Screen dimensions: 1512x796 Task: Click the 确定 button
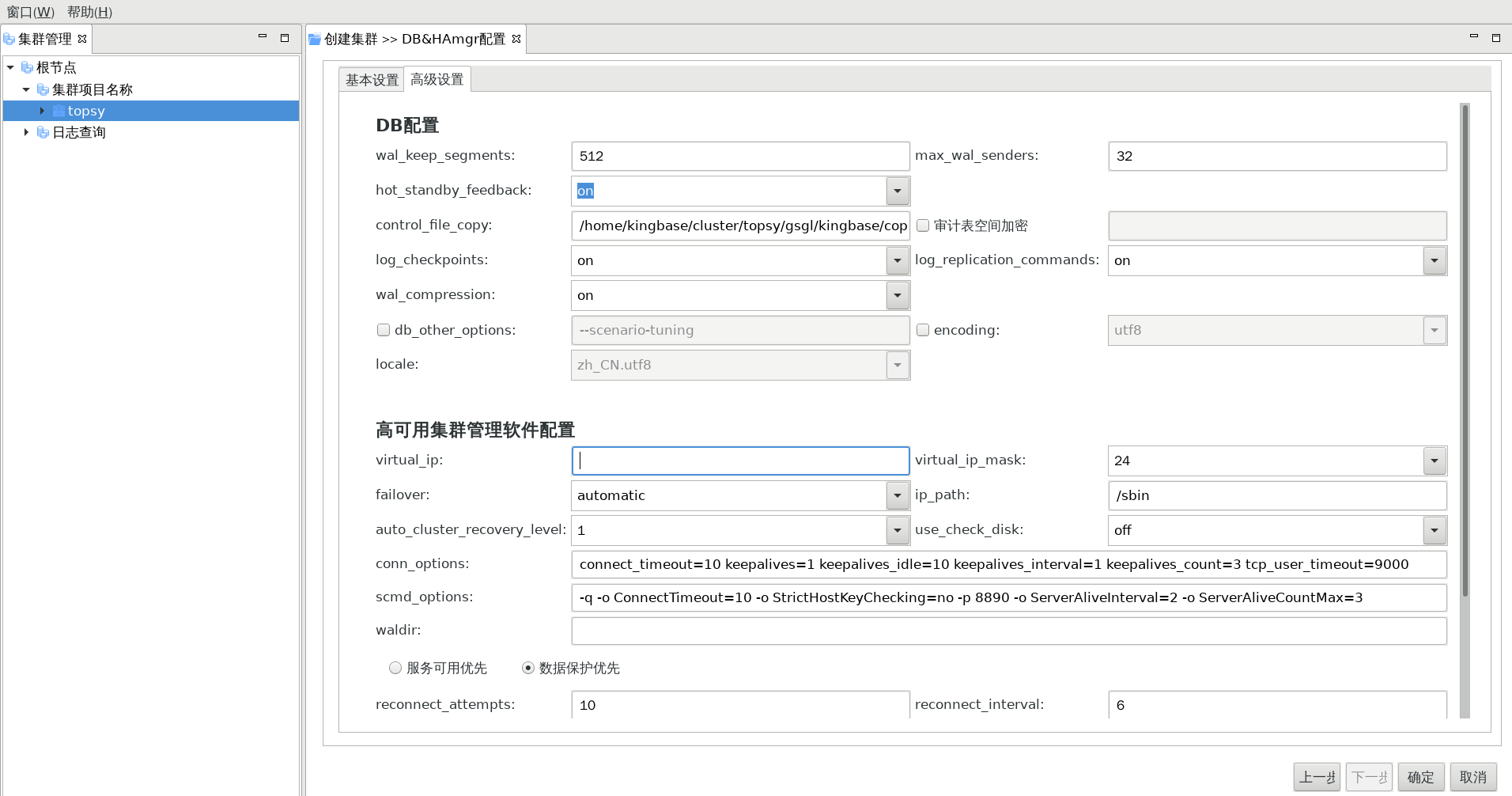coord(1420,777)
